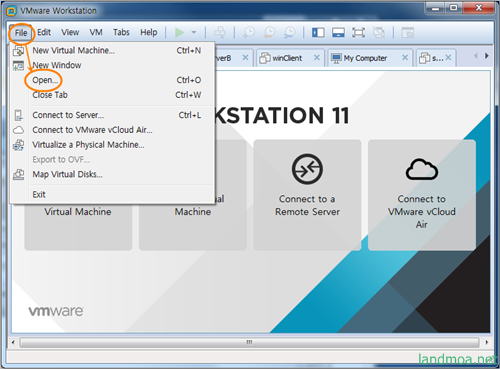Click the horizontal scrollbar right arrow
Viewport: 500px width, 369px height.
487,342
